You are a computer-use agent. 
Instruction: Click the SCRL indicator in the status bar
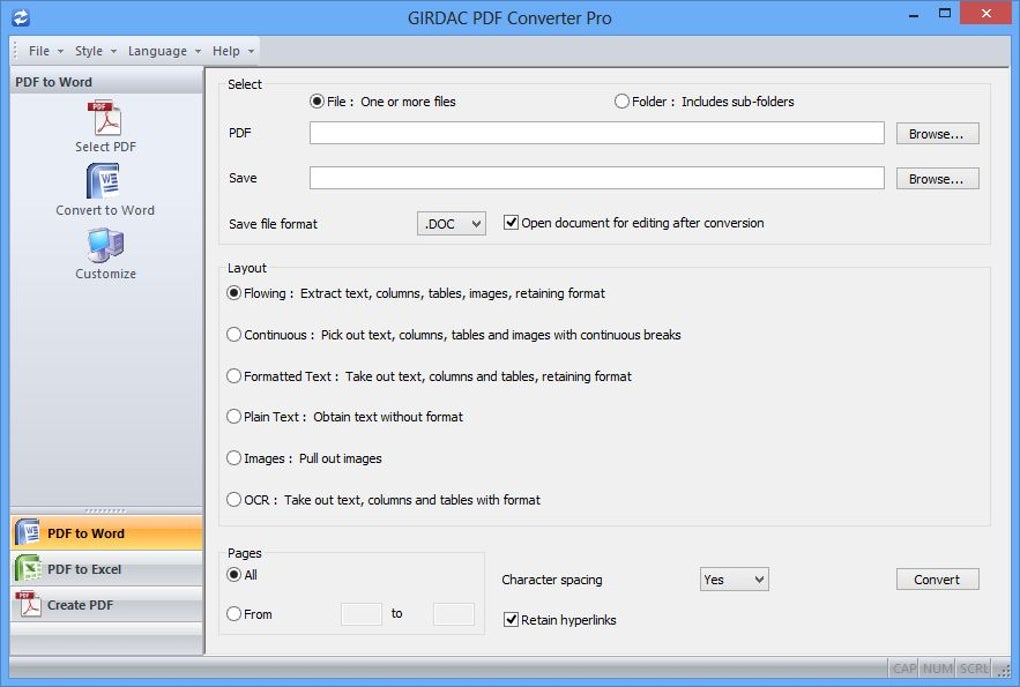974,668
